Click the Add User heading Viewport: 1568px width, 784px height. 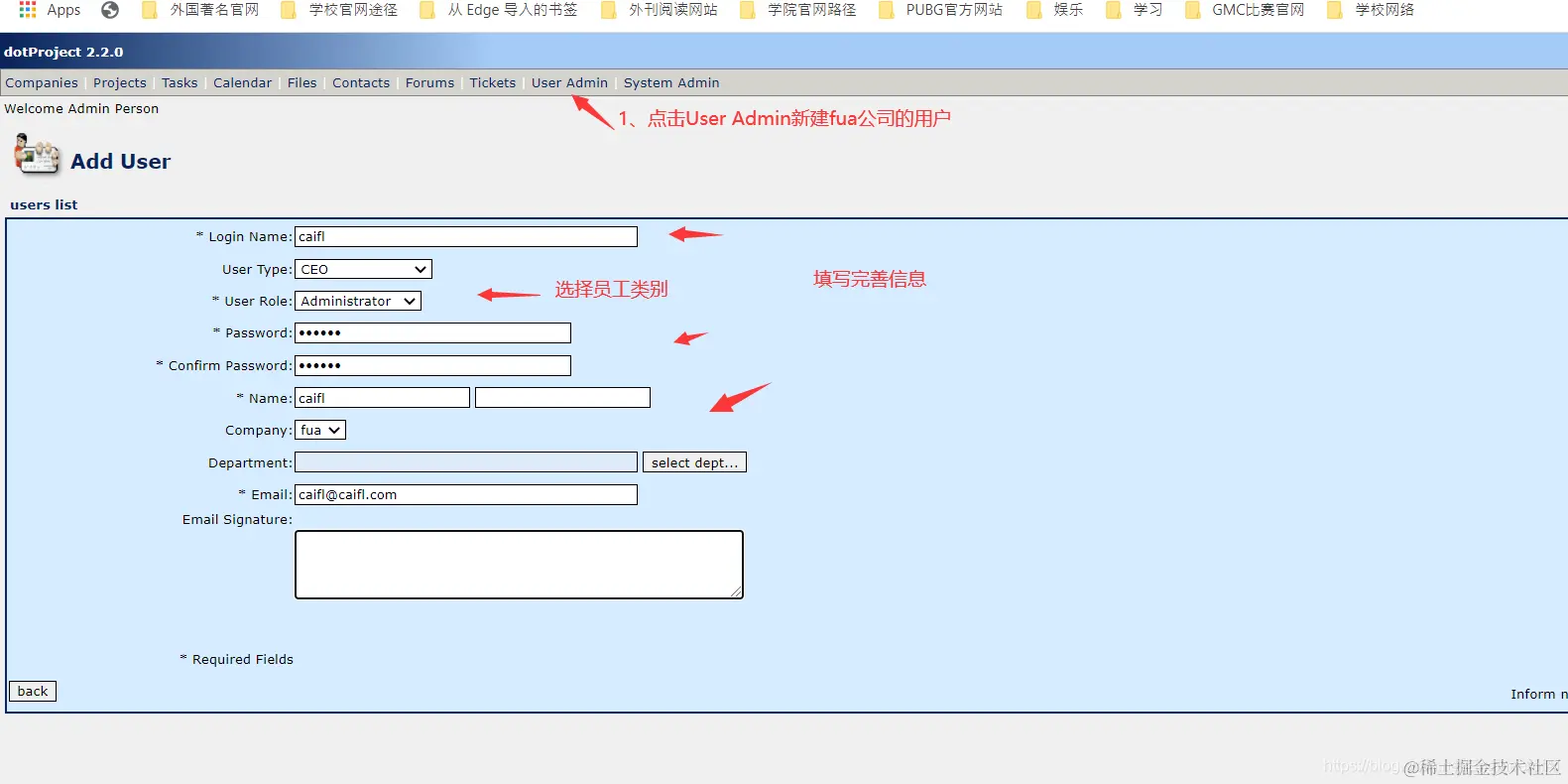120,161
